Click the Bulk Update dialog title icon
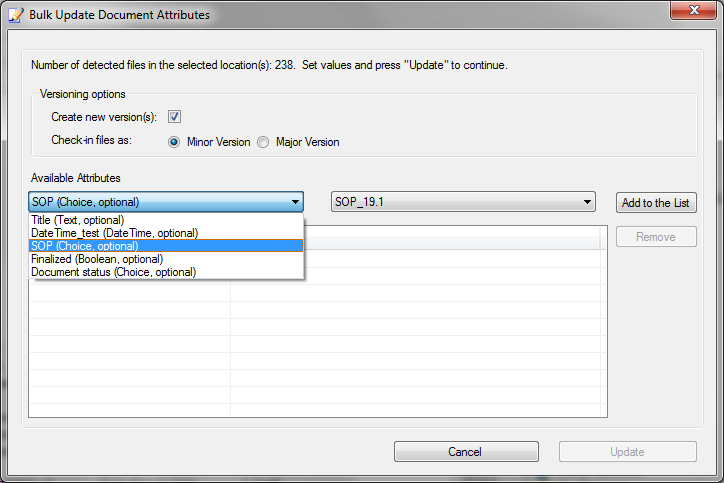724x483 pixels. coord(16,15)
